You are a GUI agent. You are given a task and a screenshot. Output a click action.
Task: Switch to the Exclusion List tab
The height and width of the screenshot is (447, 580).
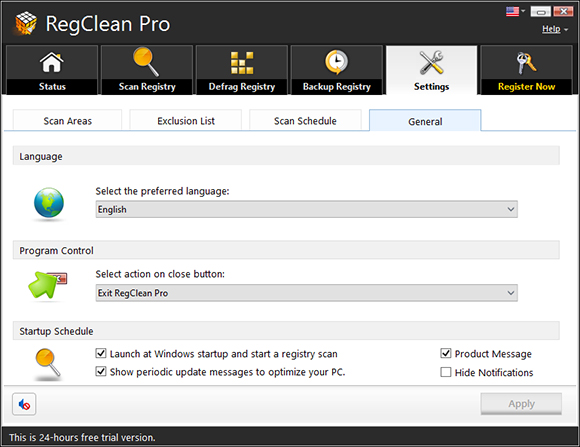(x=186, y=120)
